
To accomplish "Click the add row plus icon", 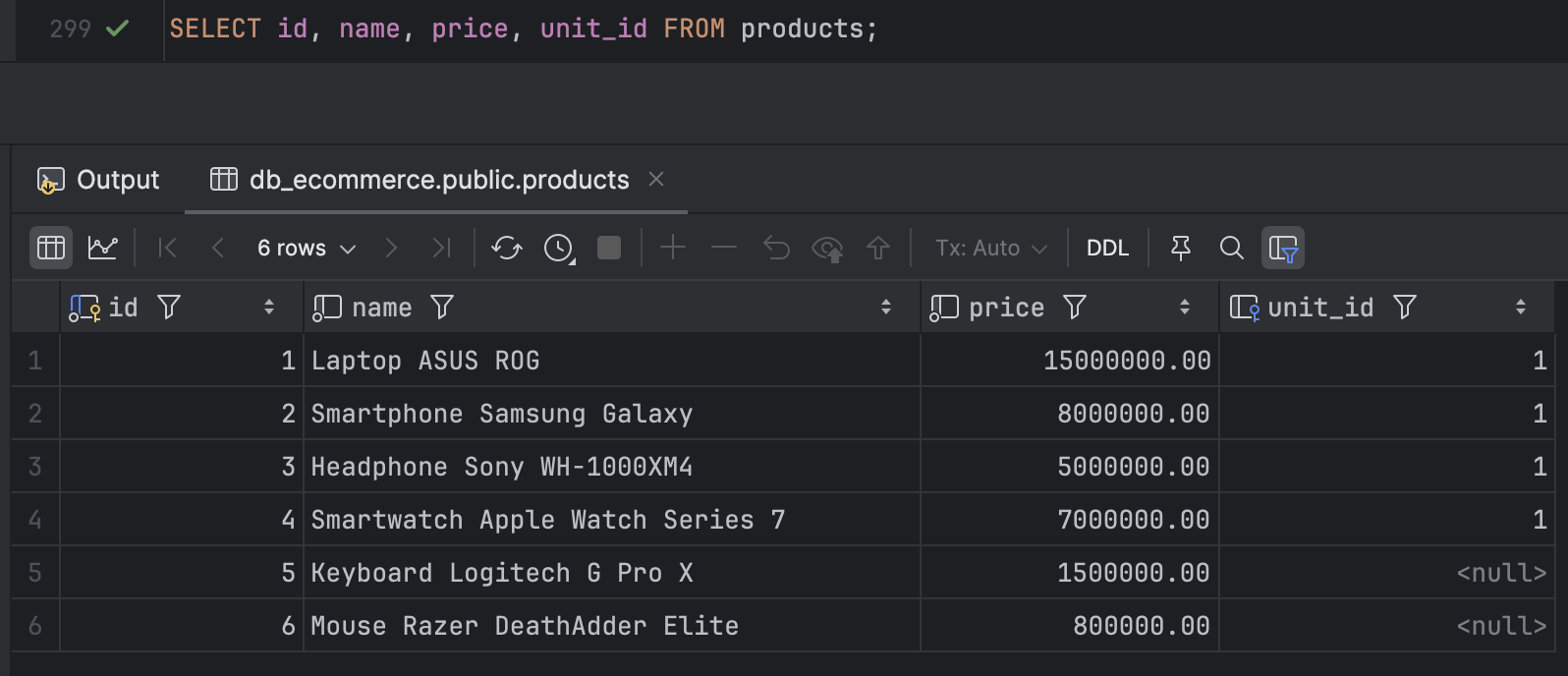I will 673,248.
